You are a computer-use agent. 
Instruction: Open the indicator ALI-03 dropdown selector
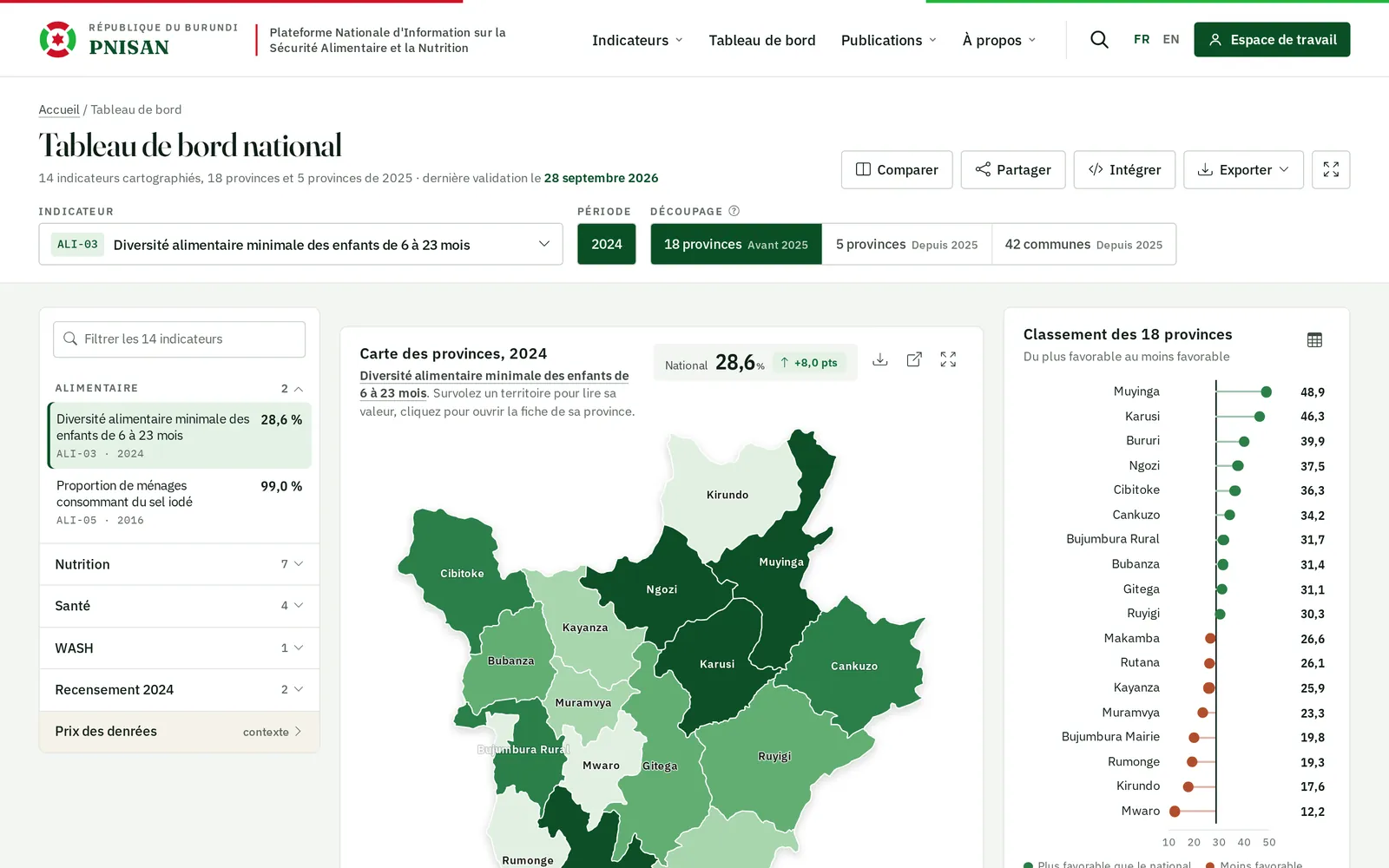(x=300, y=244)
